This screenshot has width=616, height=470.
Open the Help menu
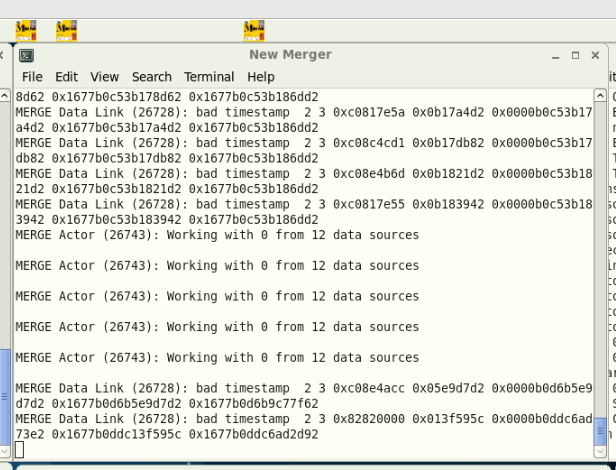[x=261, y=77]
